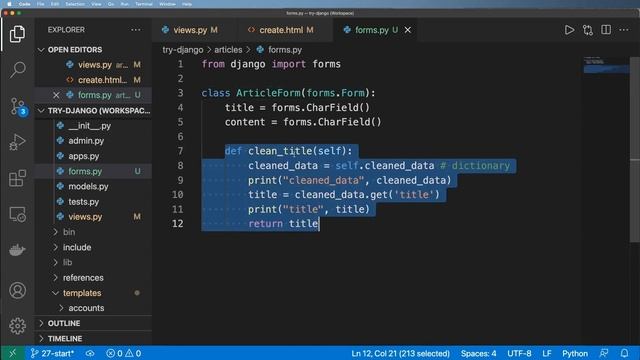The width and height of the screenshot is (640, 360).
Task: Click the feedback icon in status bar
Action: click(x=604, y=353)
